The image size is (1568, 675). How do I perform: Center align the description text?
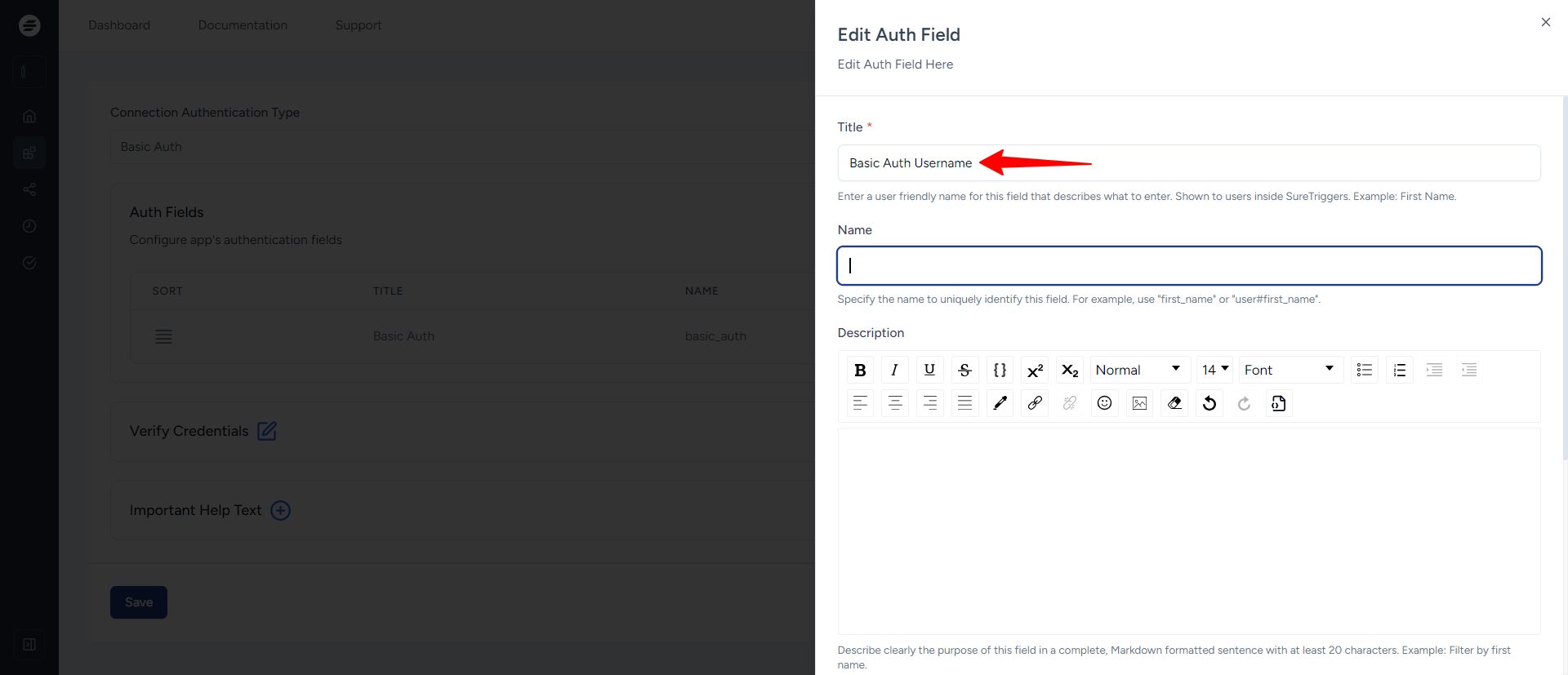[x=895, y=403]
